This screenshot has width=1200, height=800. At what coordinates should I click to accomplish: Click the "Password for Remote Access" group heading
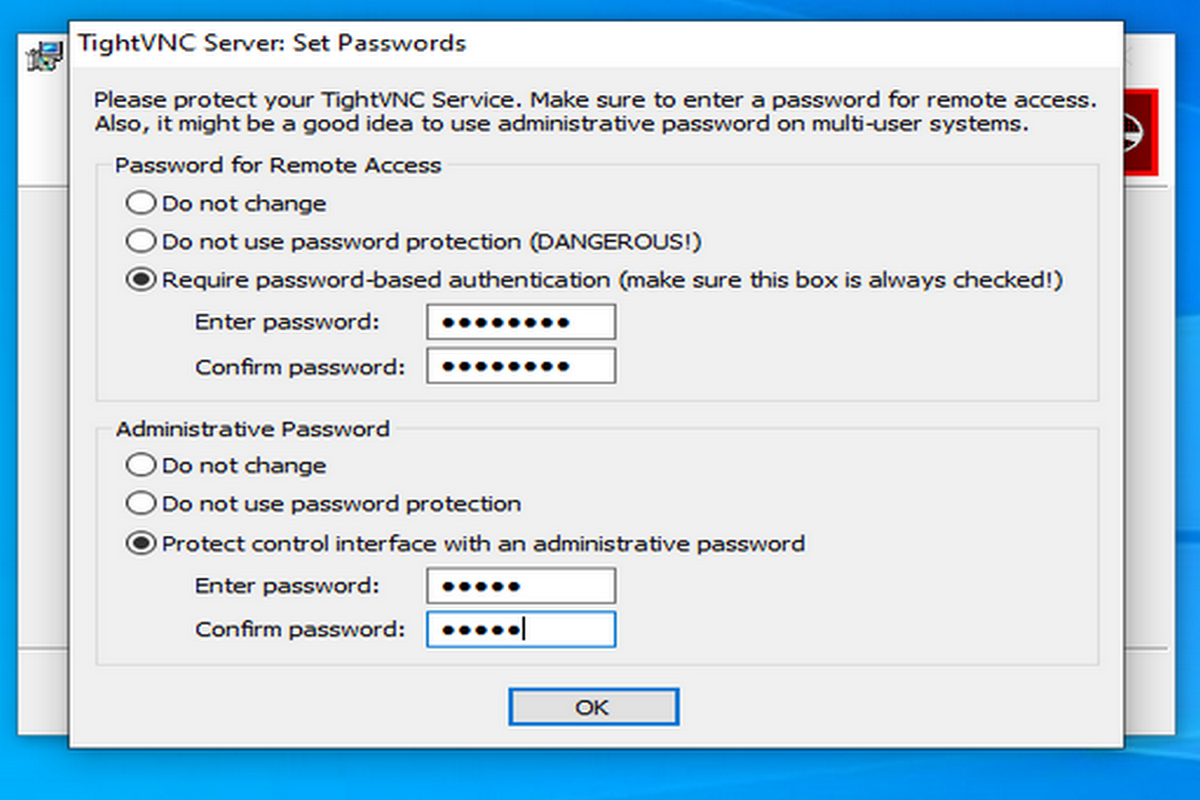point(278,165)
